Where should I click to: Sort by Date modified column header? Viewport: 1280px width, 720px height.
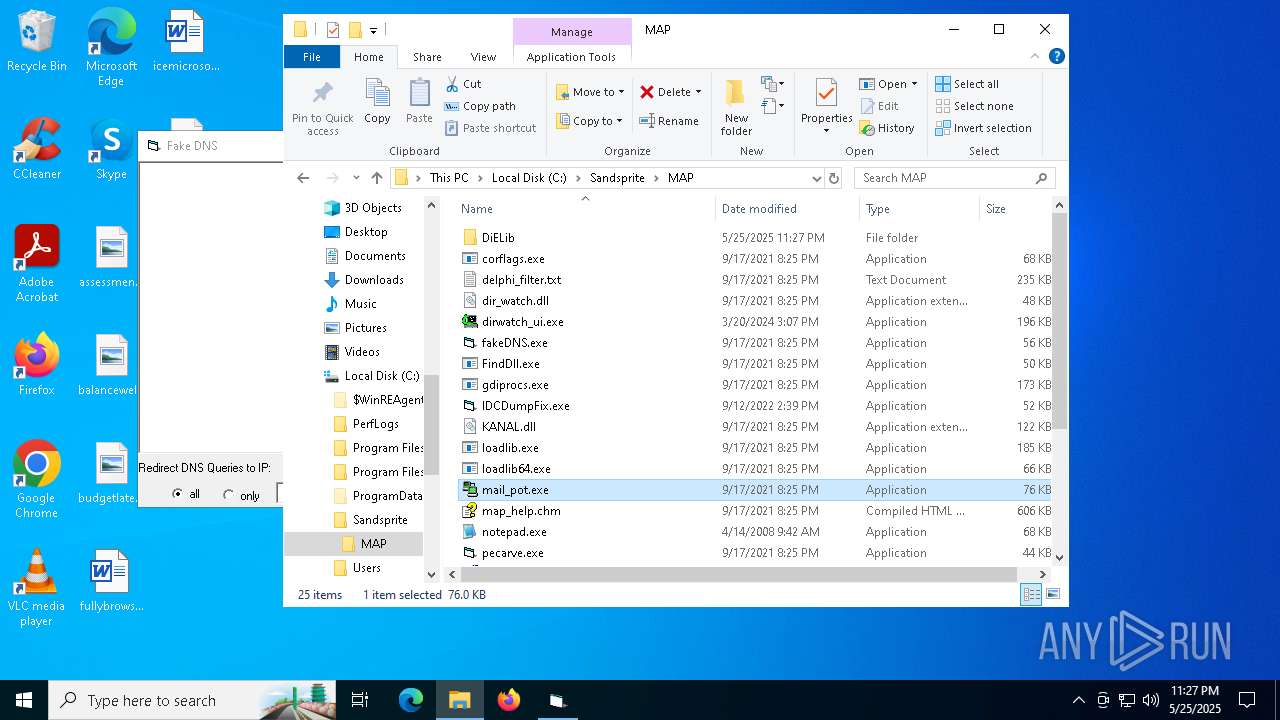coord(787,208)
